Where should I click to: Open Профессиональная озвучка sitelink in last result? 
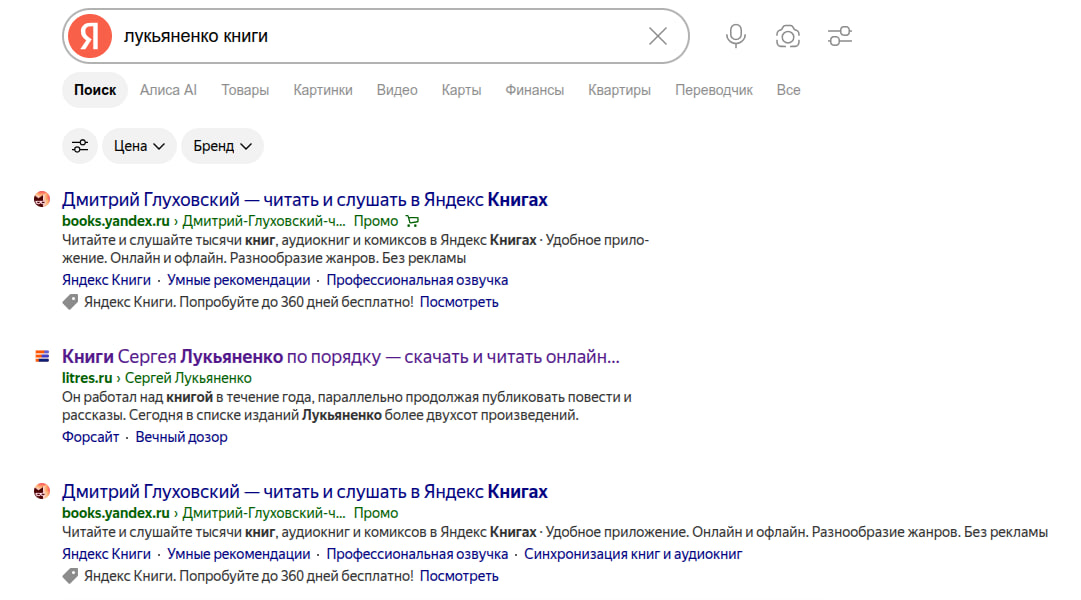(417, 554)
